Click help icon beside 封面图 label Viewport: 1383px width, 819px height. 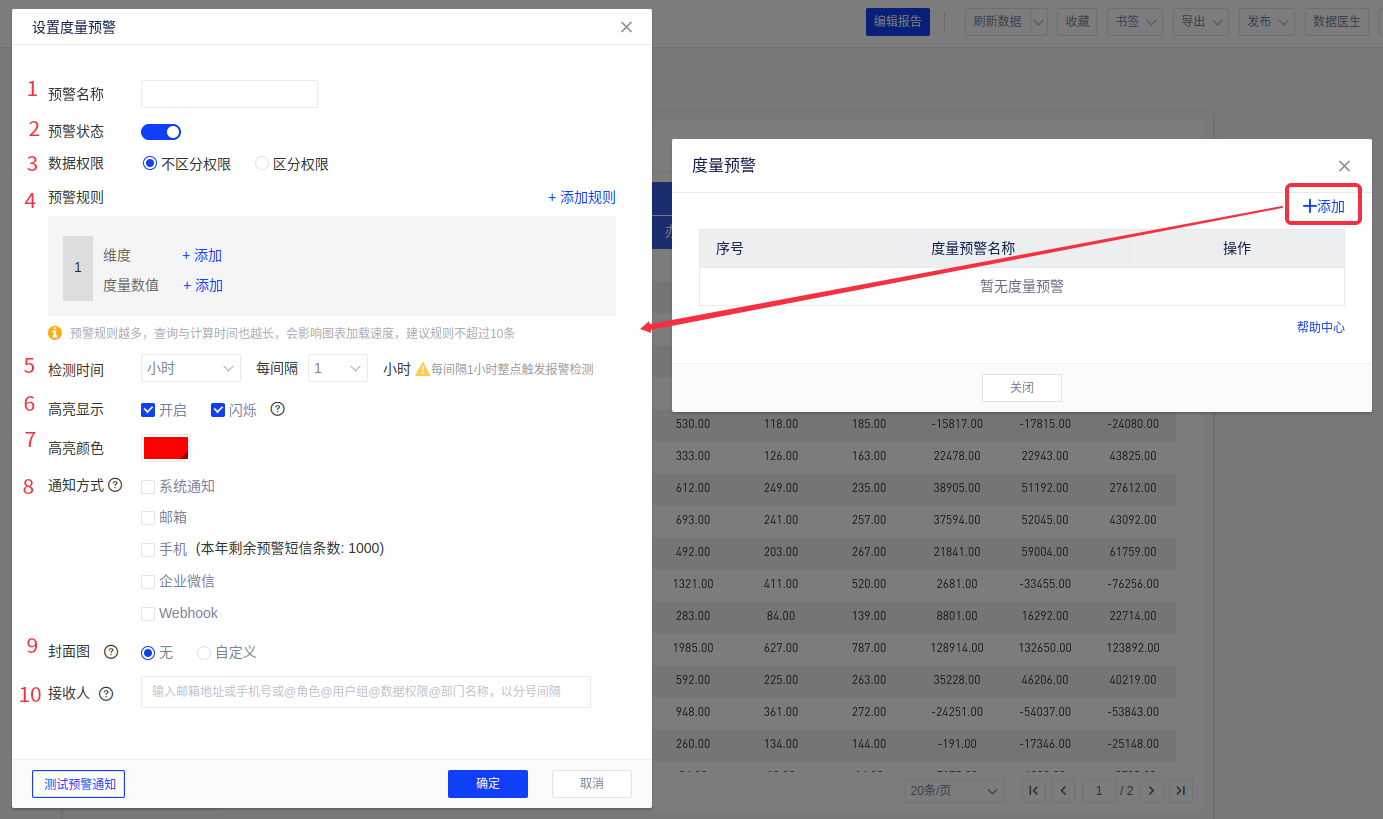[x=111, y=652]
